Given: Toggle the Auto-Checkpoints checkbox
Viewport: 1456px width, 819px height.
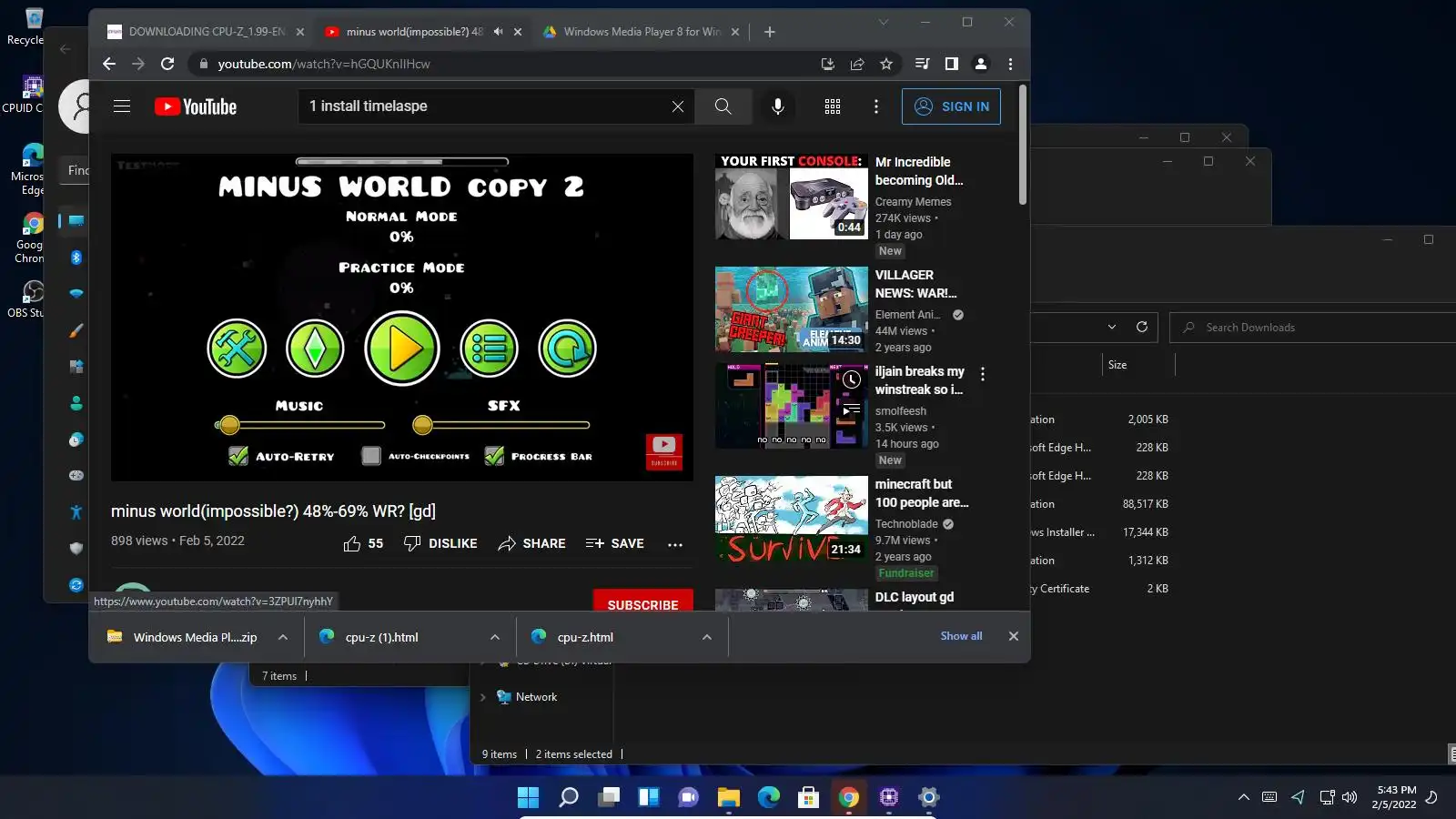Looking at the screenshot, I should [371, 456].
